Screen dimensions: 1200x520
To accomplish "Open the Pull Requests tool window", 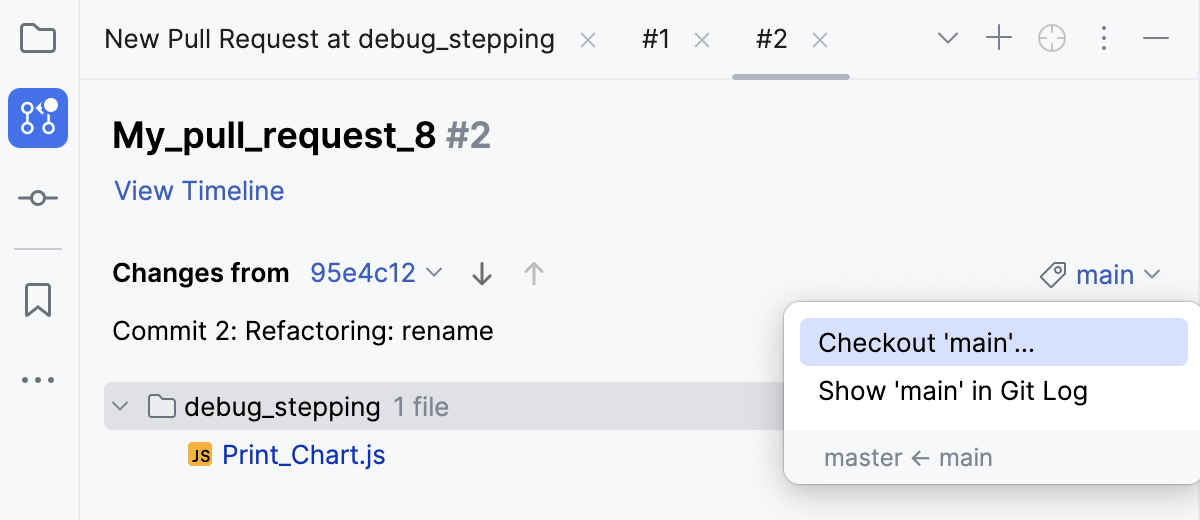I will [38, 118].
